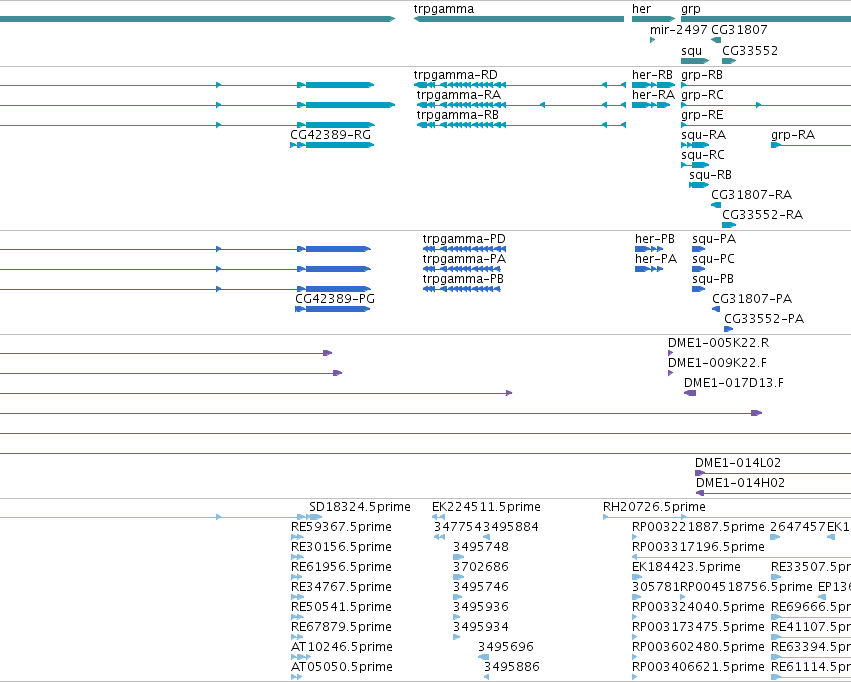Select the RP003221887.5prime EST

point(635,538)
